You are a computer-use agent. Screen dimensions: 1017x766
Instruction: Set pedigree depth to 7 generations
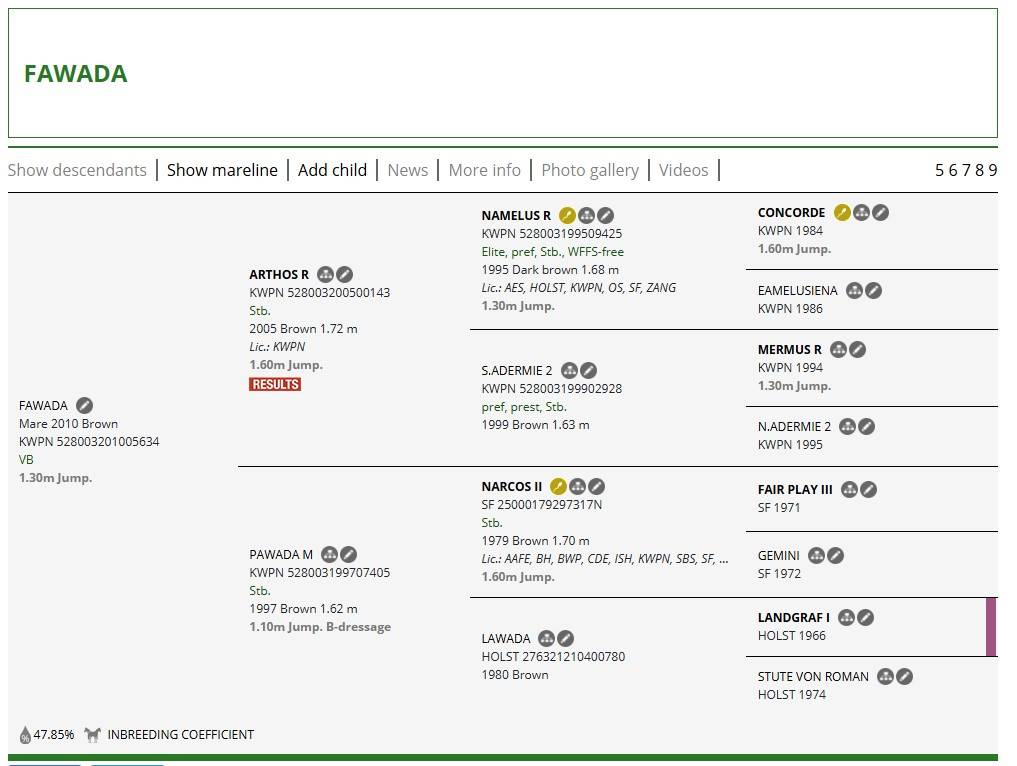pos(966,170)
